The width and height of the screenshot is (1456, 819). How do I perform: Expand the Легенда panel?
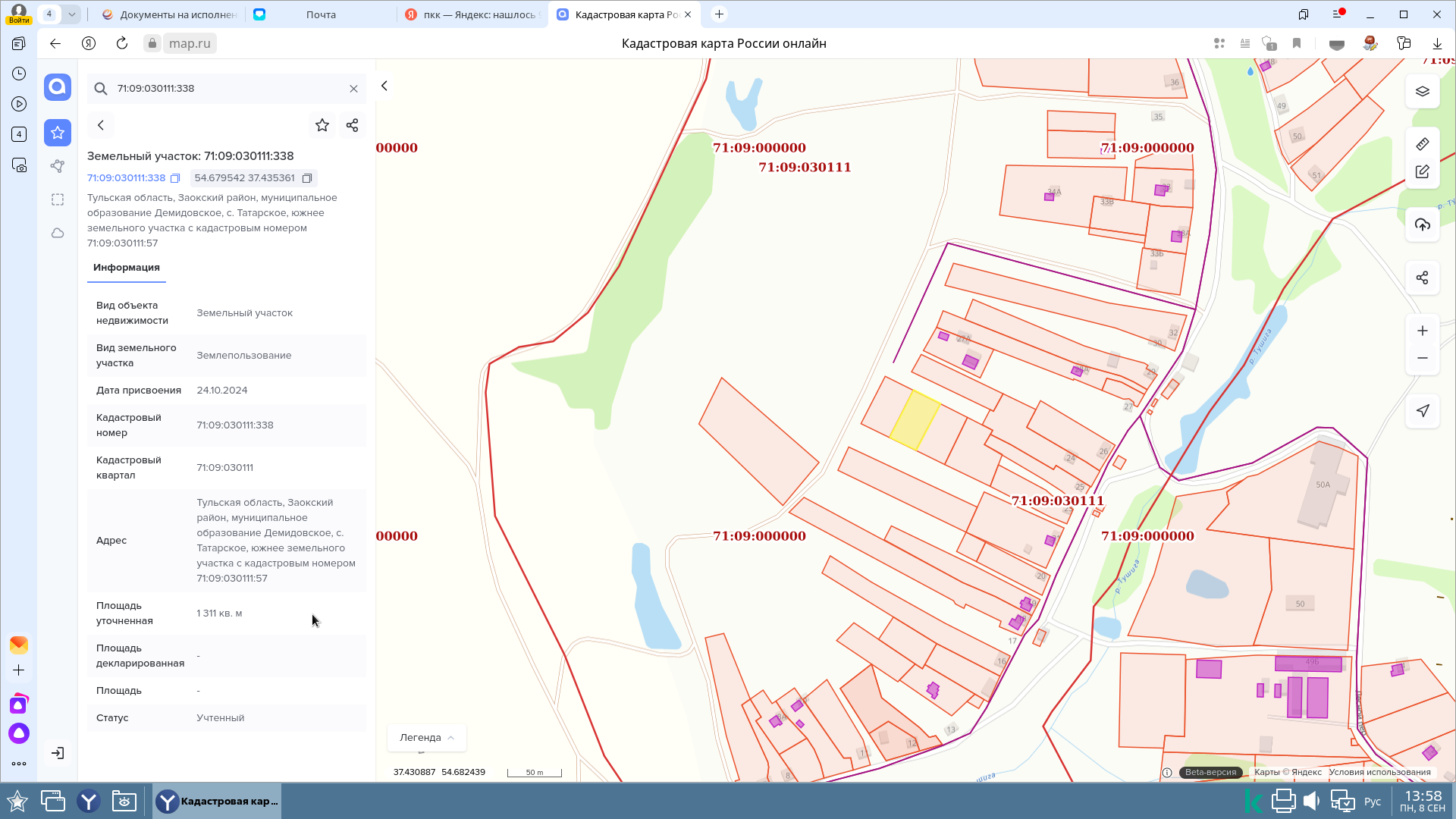(x=426, y=737)
